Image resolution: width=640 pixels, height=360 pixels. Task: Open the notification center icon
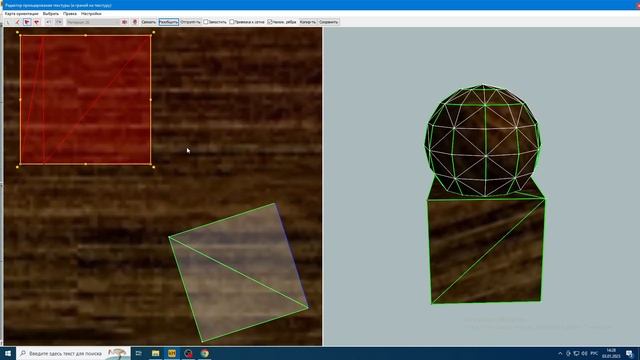pos(630,353)
